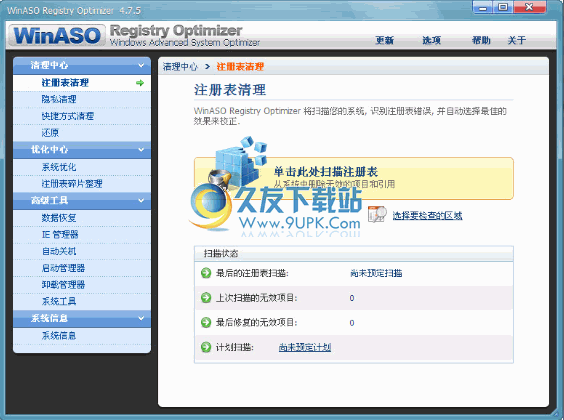Click the 计划扫描 label
Image resolution: width=564 pixels, height=420 pixels.
235,347
